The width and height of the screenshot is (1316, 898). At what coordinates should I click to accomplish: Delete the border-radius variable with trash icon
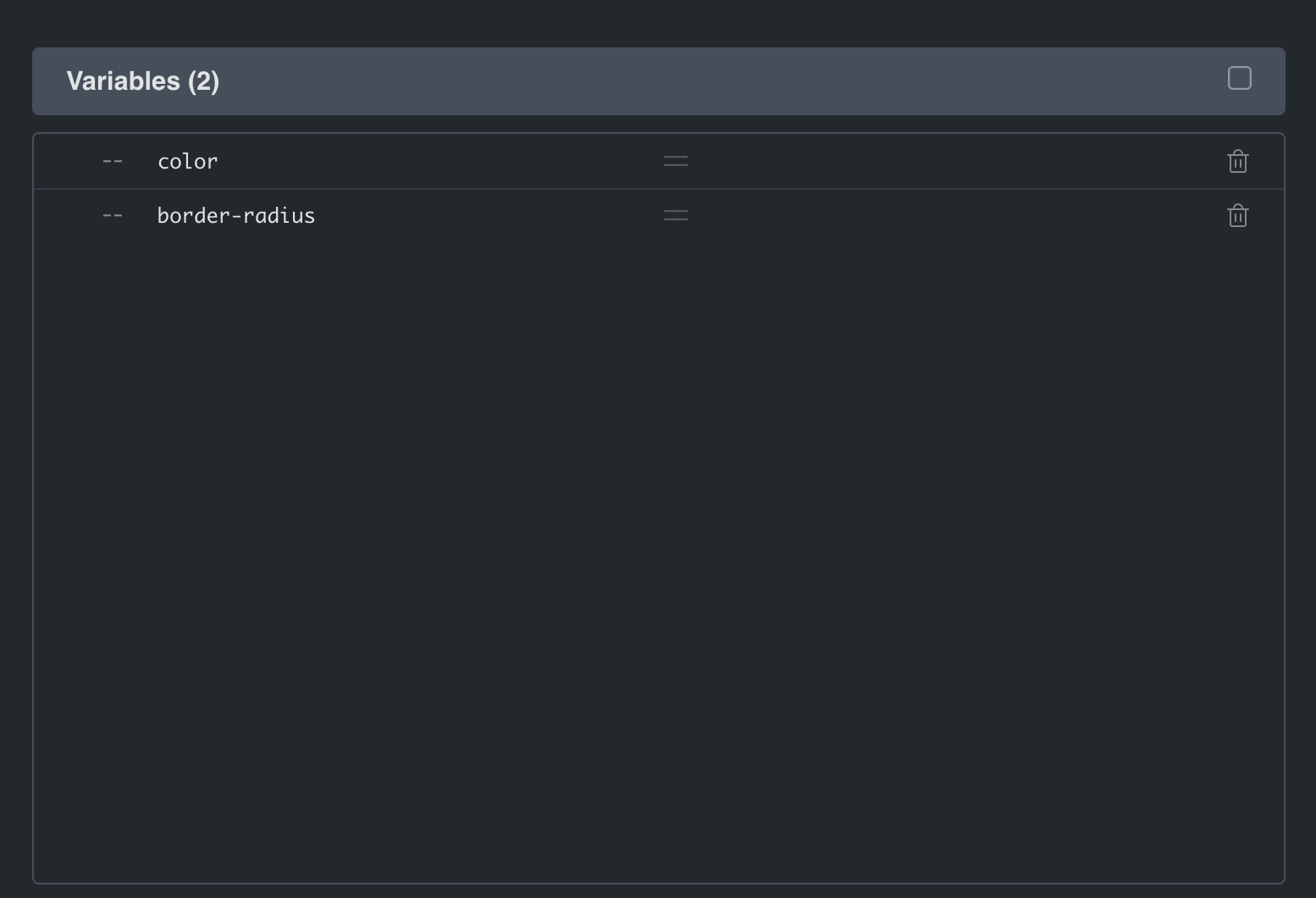click(1237, 215)
